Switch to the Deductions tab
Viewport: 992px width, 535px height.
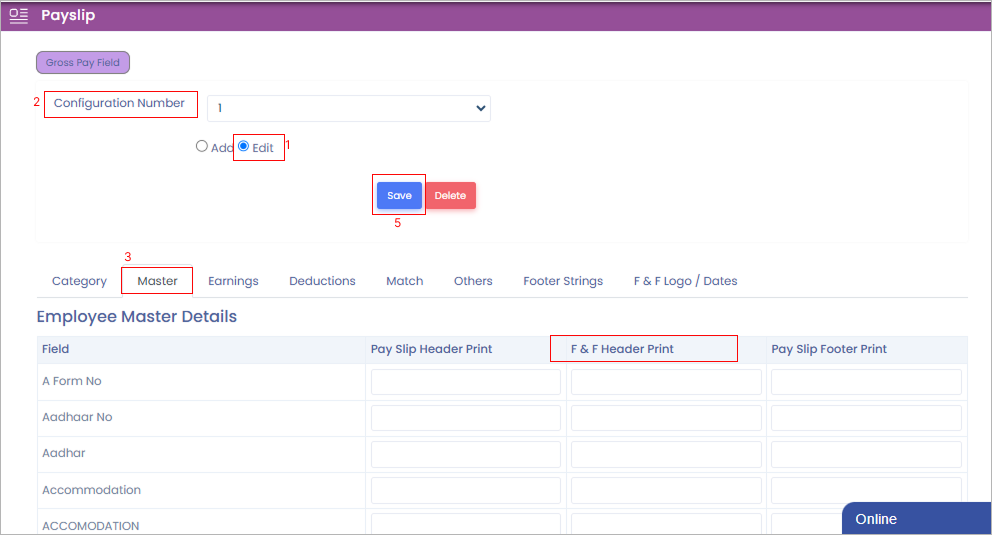tap(322, 281)
